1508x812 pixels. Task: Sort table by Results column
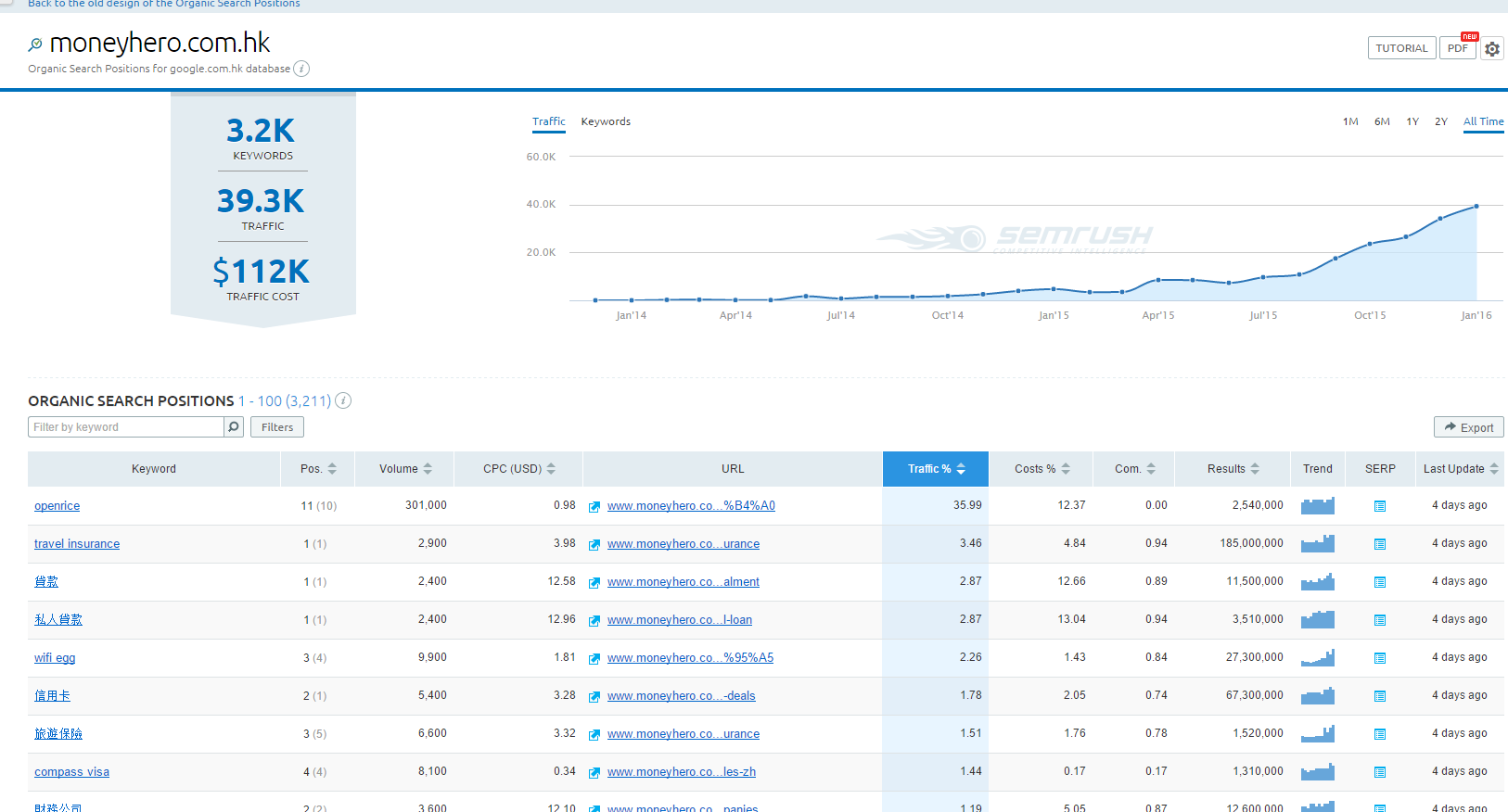pyautogui.click(x=1233, y=469)
